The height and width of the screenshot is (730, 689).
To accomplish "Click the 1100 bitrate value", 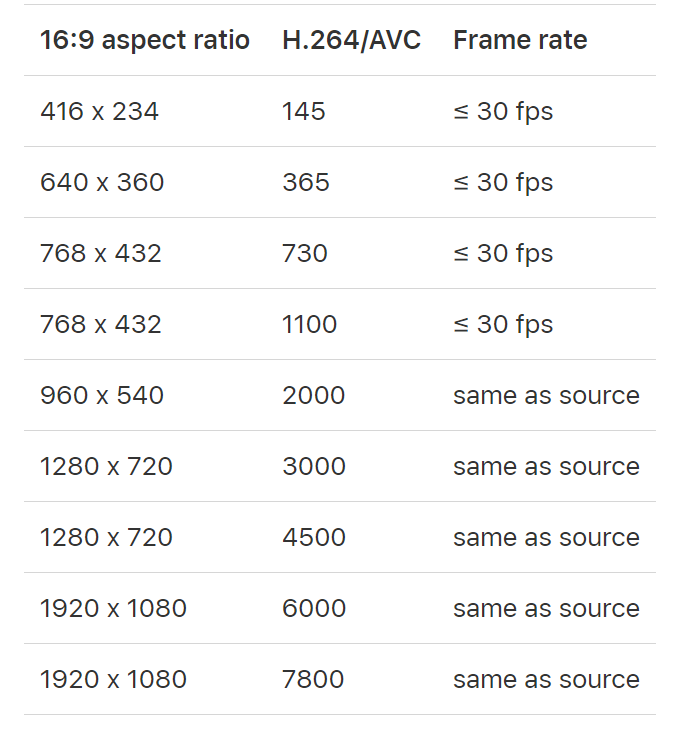I will (x=310, y=324).
